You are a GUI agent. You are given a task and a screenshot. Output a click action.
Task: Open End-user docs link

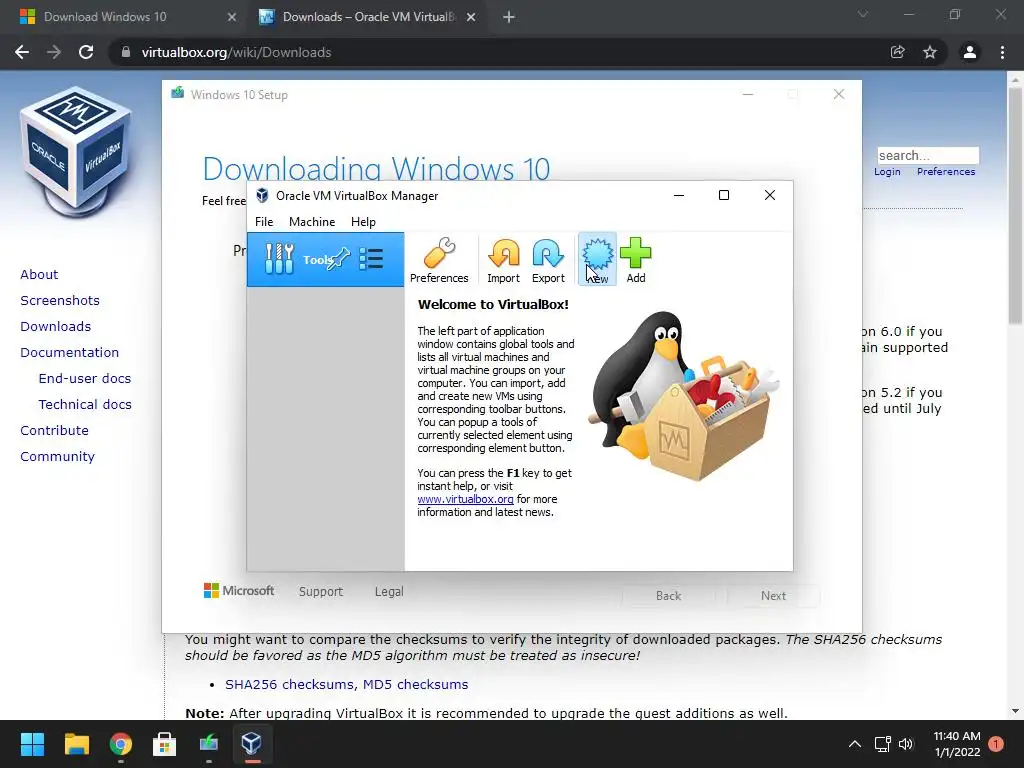(85, 379)
